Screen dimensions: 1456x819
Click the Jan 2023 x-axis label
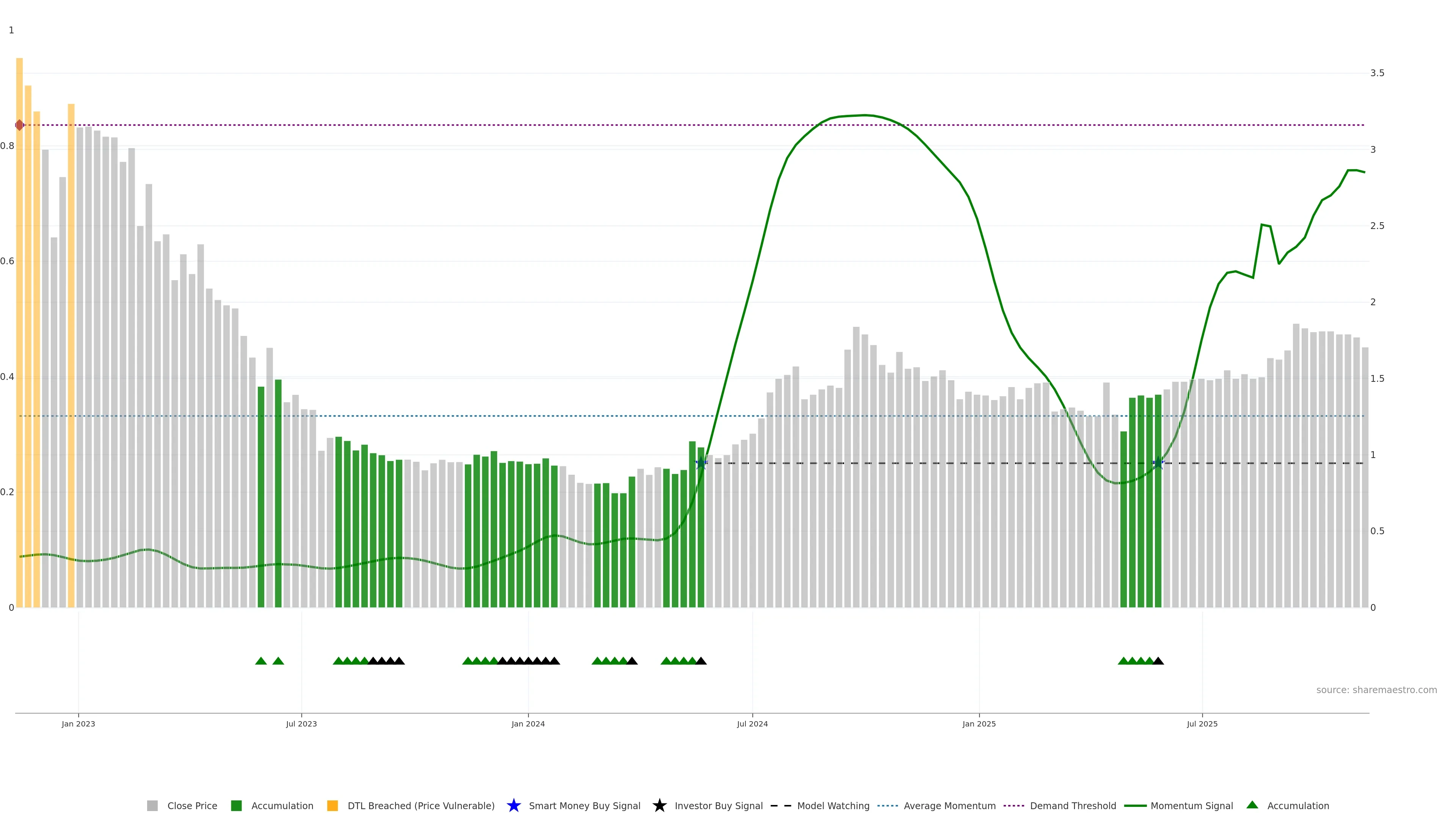pyautogui.click(x=78, y=724)
